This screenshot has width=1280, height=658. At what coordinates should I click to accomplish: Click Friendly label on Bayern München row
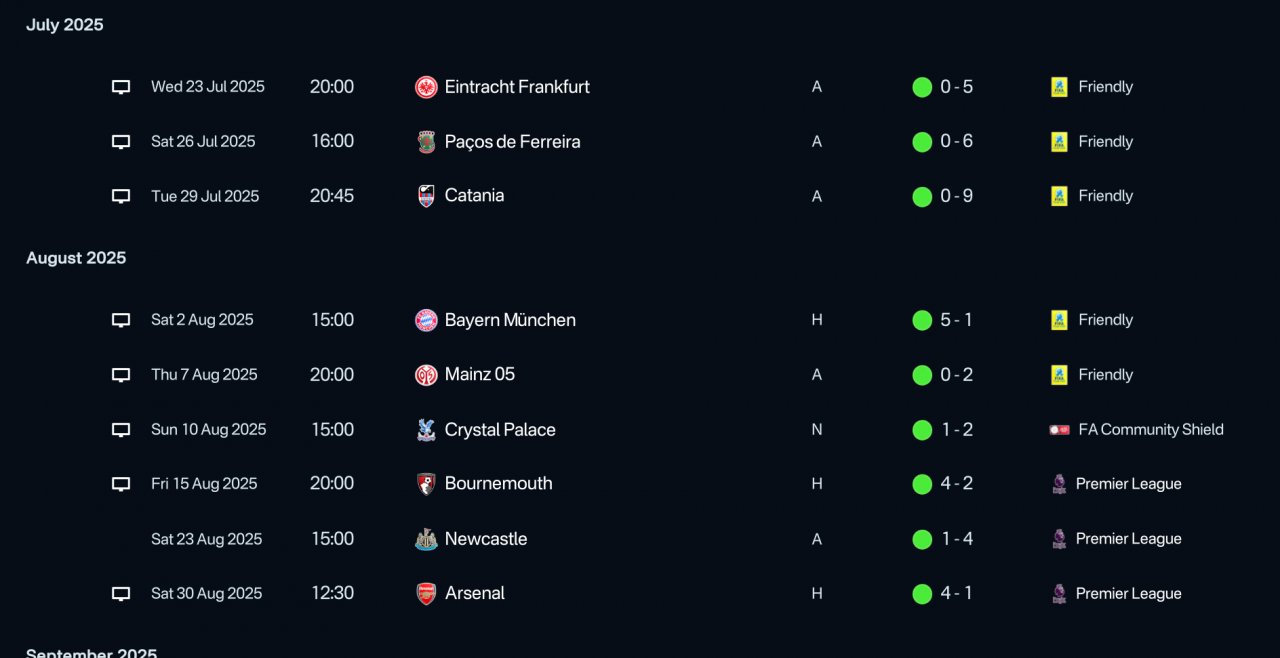tap(1105, 320)
